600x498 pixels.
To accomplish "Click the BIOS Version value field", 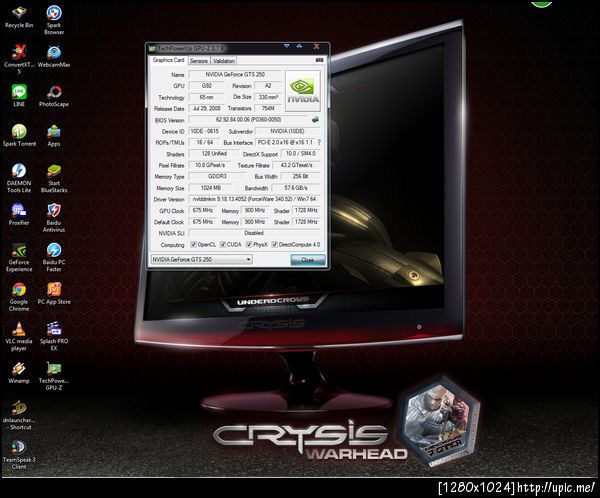I will pos(248,119).
